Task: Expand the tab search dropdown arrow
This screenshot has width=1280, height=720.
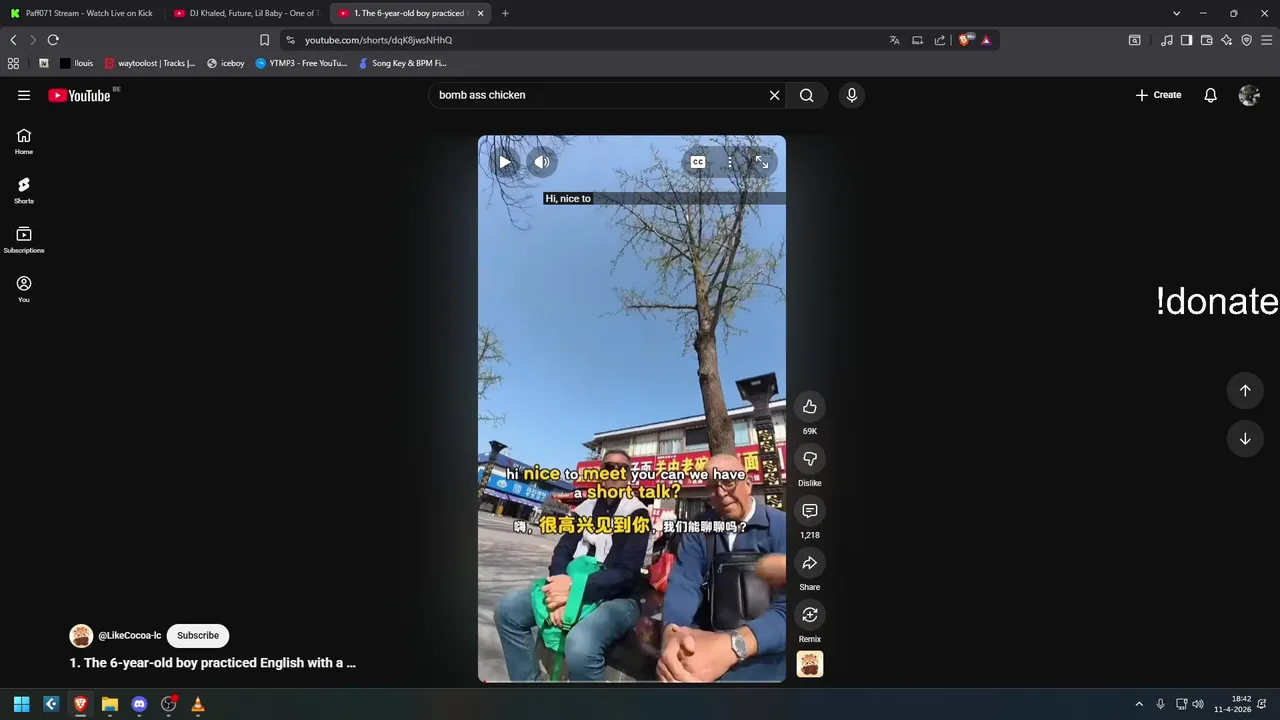Action: 1176,13
